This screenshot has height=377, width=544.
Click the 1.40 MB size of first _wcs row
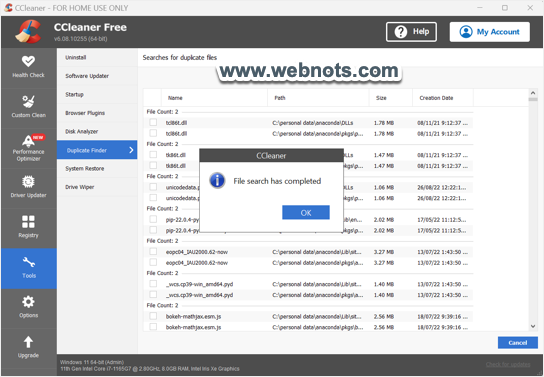(384, 284)
